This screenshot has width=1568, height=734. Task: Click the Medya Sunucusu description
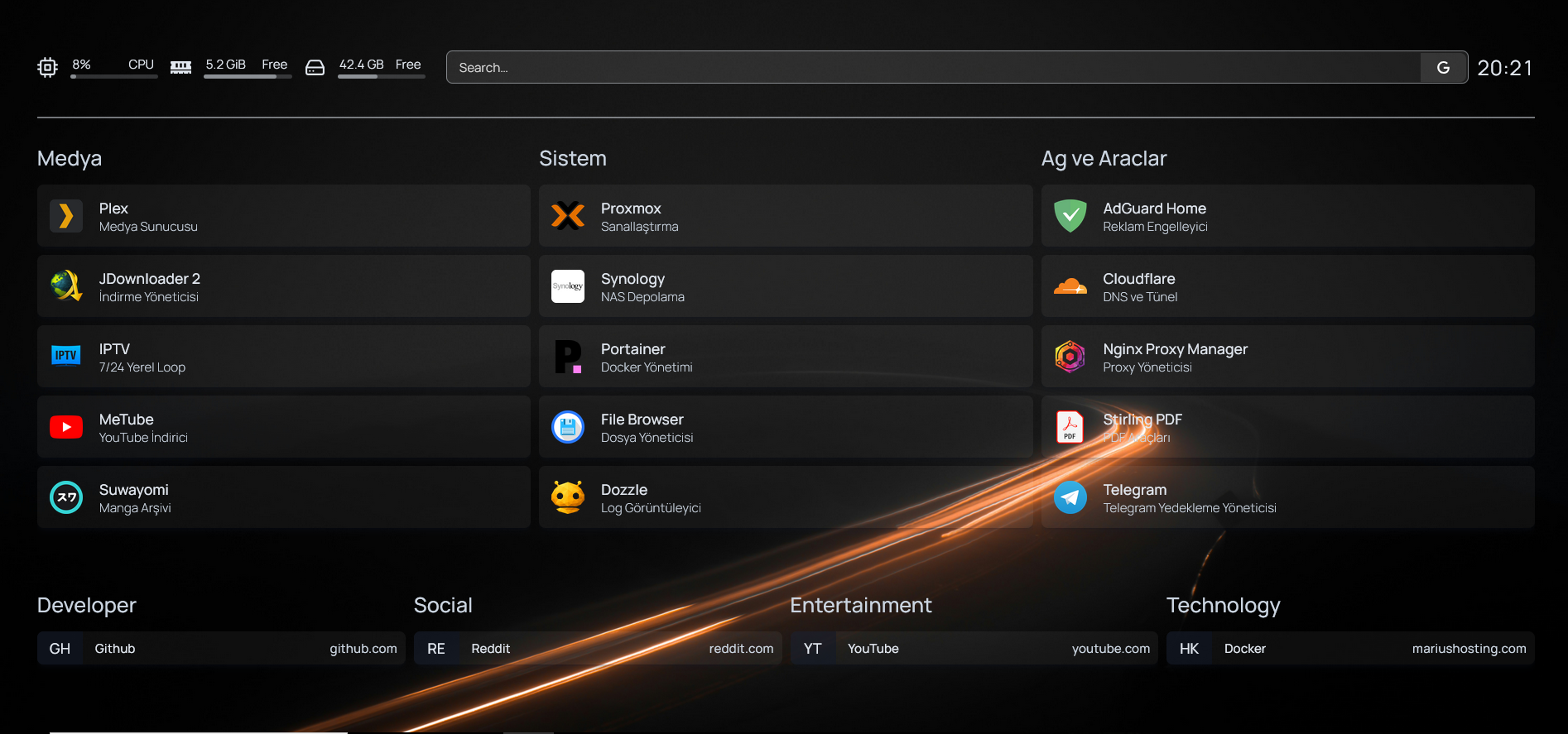click(148, 227)
